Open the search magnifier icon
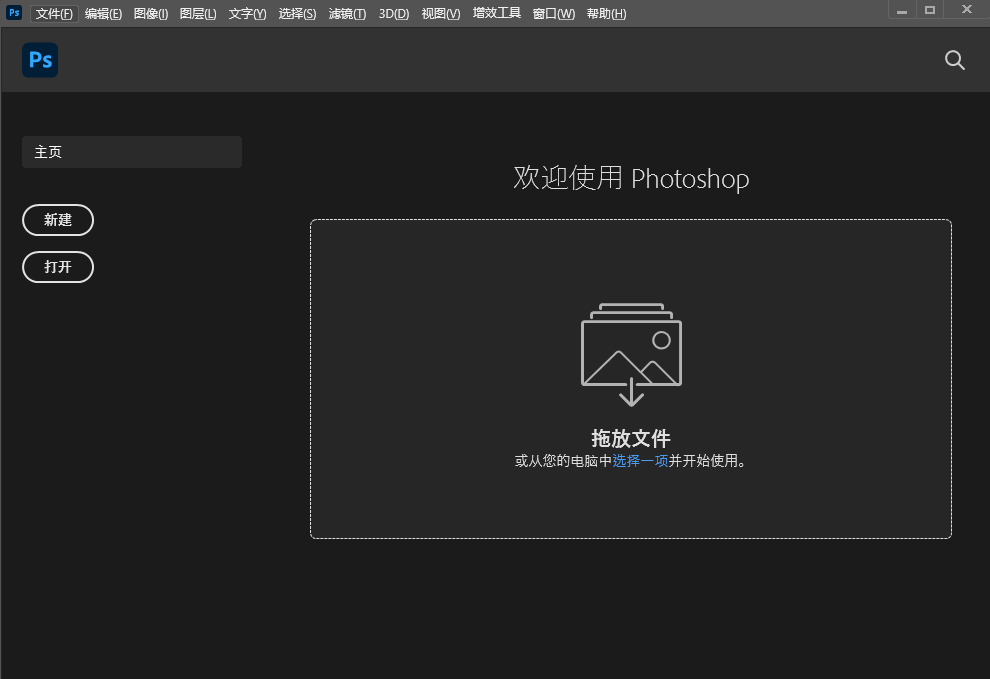 955,60
